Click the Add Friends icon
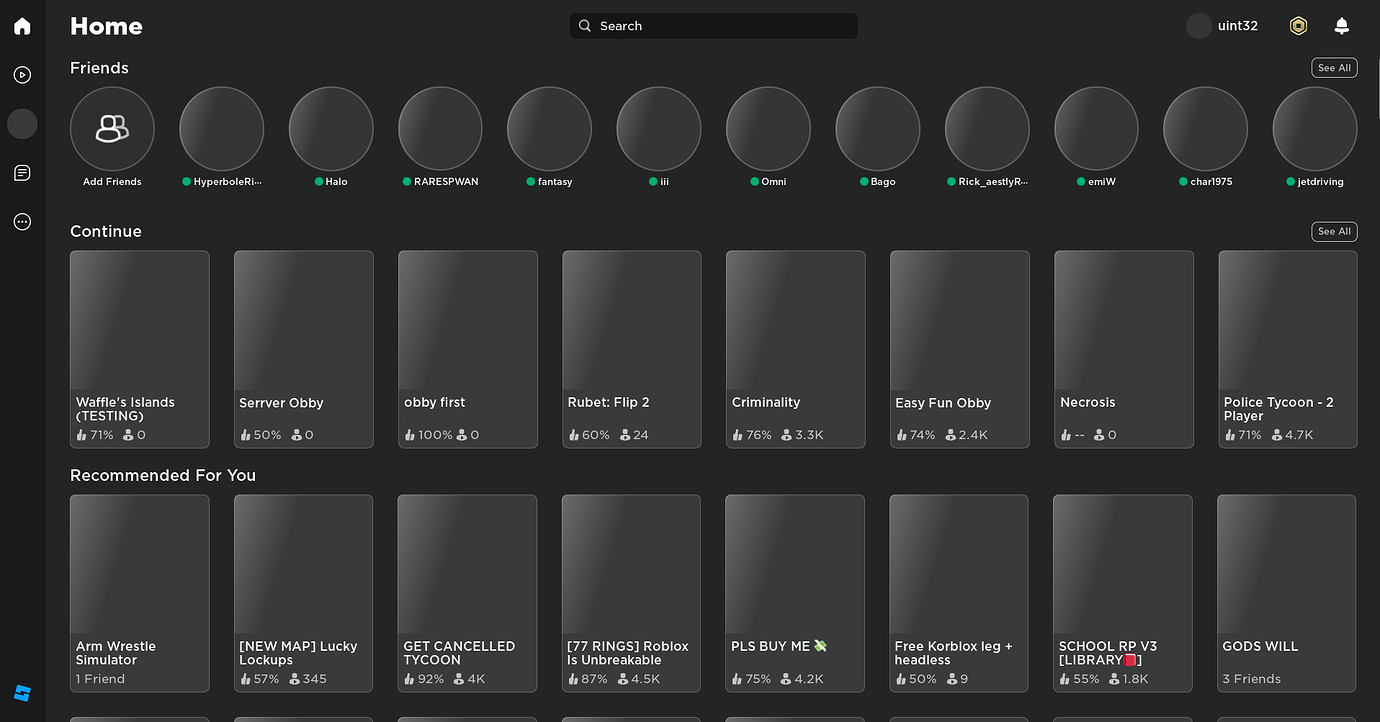Viewport: 1380px width, 722px height. pos(112,129)
